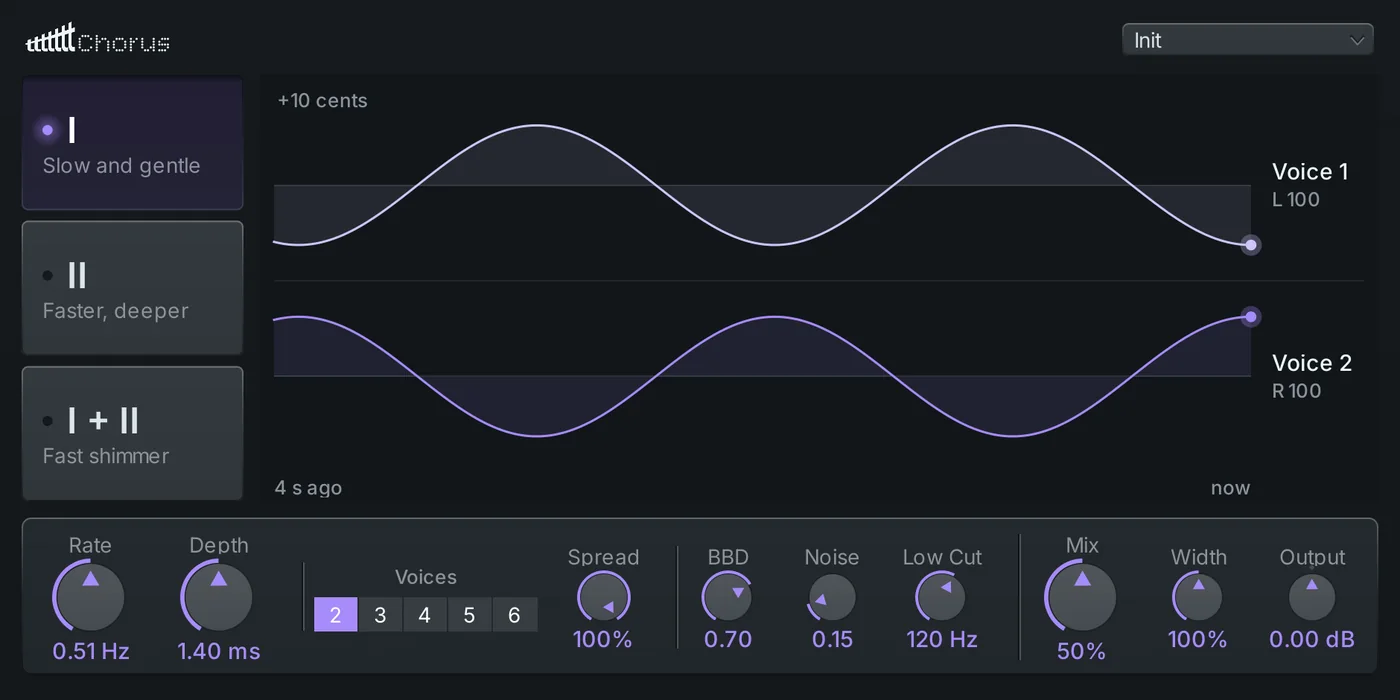
Task: Click the 0.00 dB output value
Action: [x=1312, y=639]
